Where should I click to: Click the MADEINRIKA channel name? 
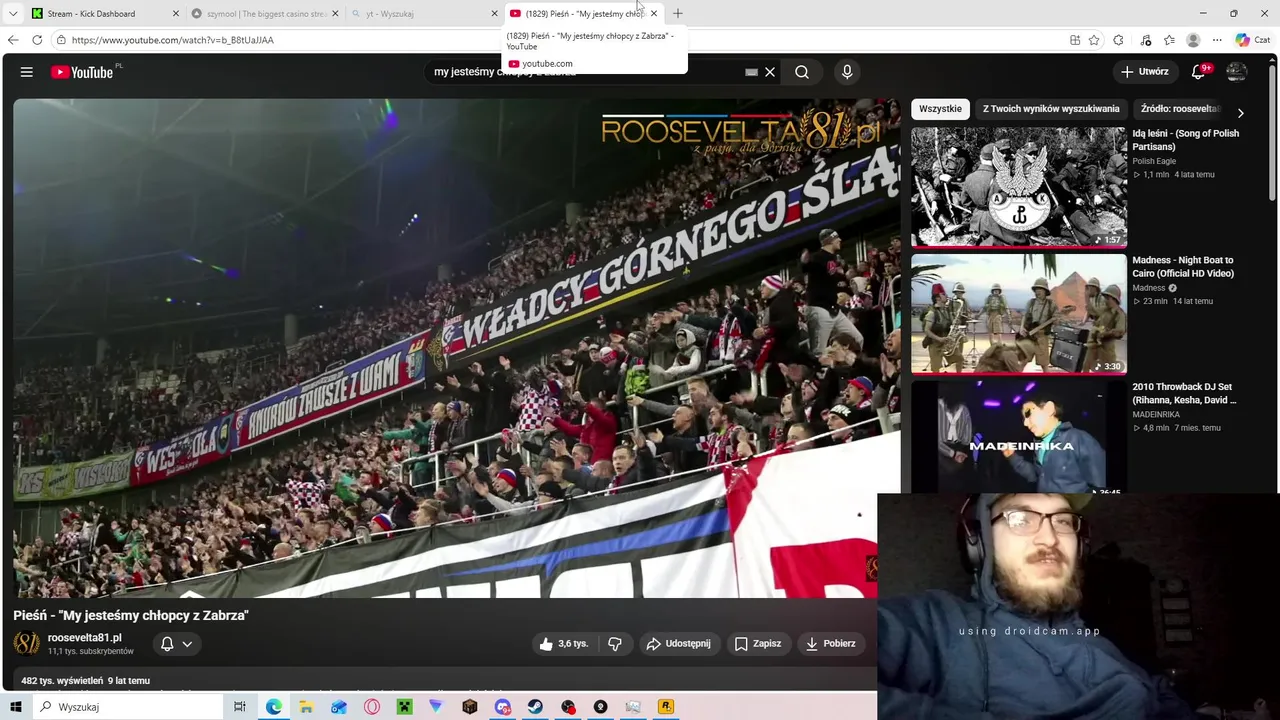(x=1156, y=414)
